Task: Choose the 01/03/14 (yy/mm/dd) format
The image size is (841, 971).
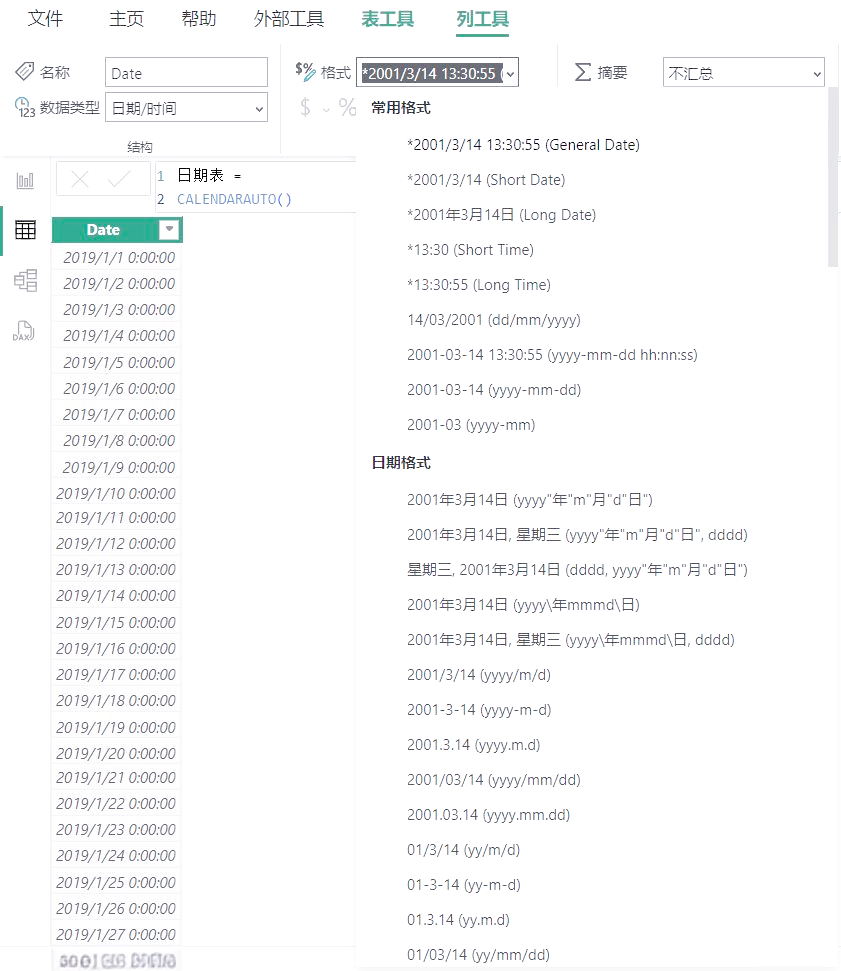Action: click(x=478, y=955)
